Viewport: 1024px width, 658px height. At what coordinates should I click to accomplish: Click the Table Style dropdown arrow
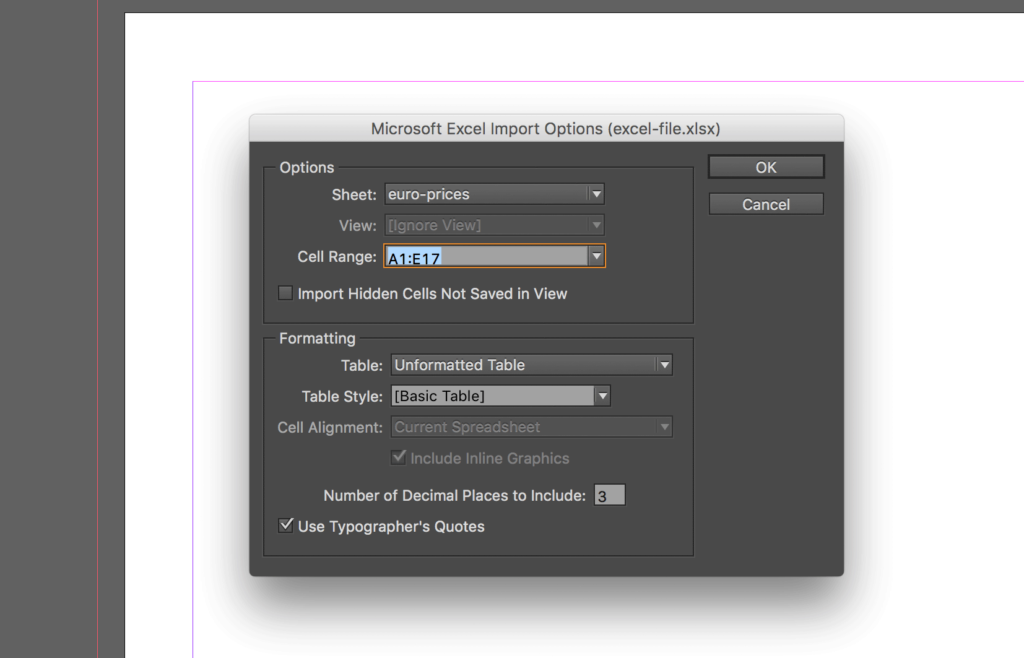pos(602,395)
